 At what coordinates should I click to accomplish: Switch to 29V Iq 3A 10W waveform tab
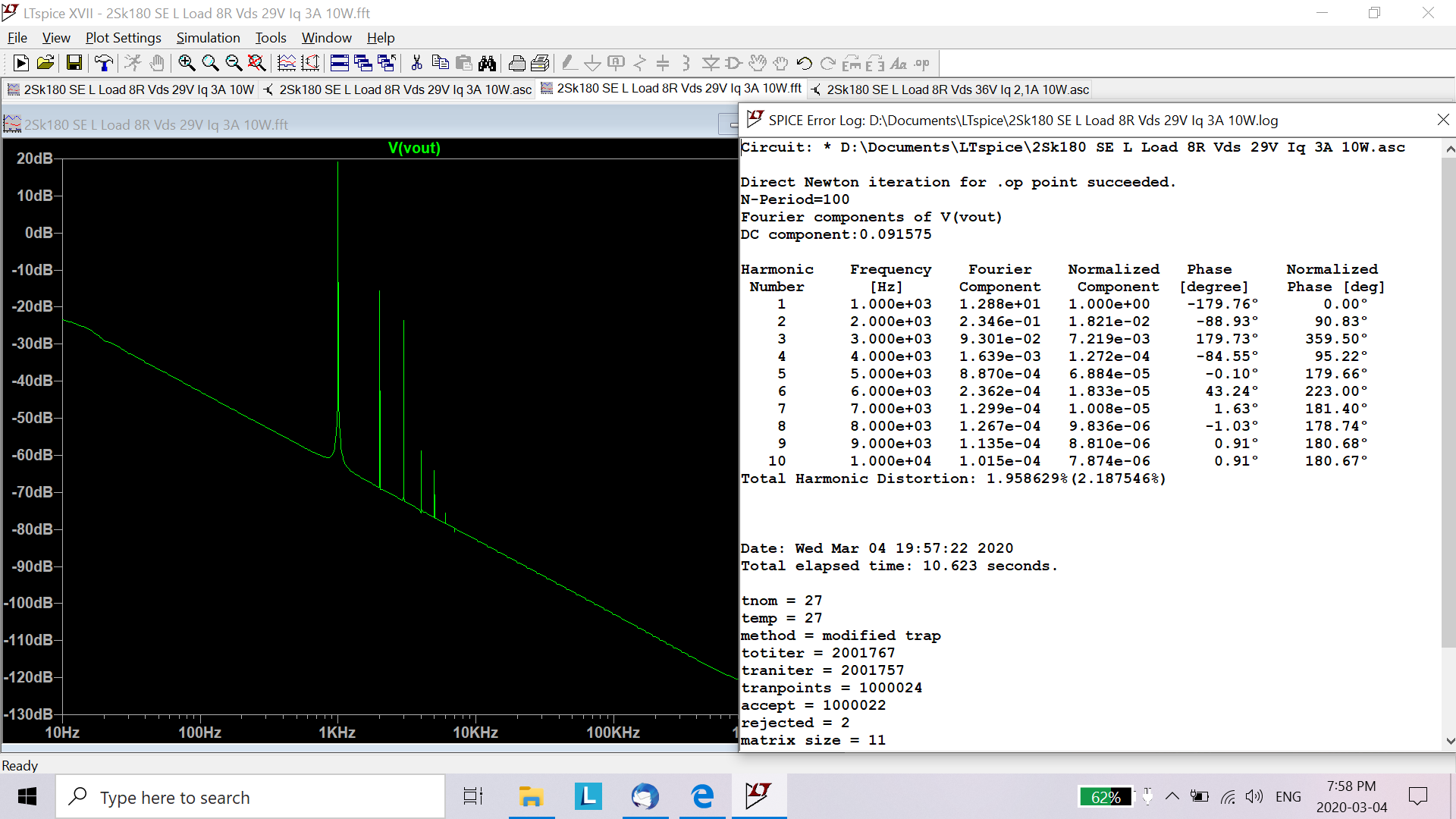point(130,89)
